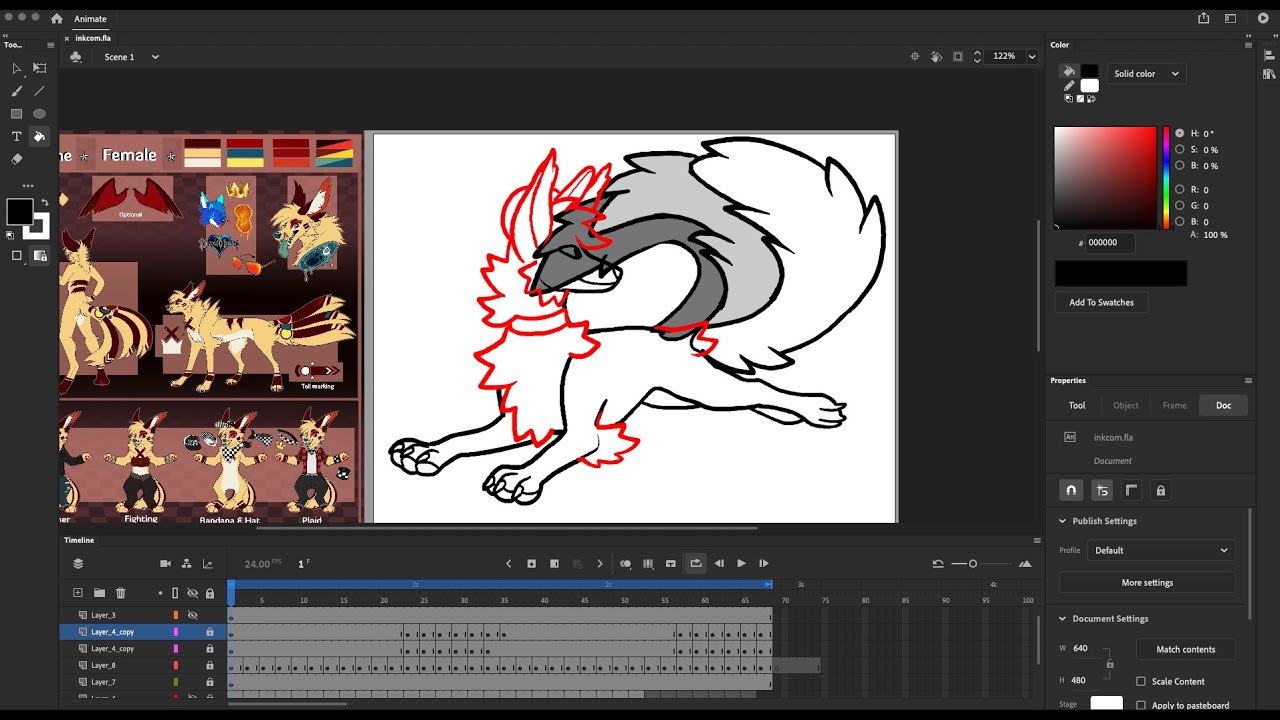Open the Library panel icon
This screenshot has width=1280, height=720.
[1268, 74]
